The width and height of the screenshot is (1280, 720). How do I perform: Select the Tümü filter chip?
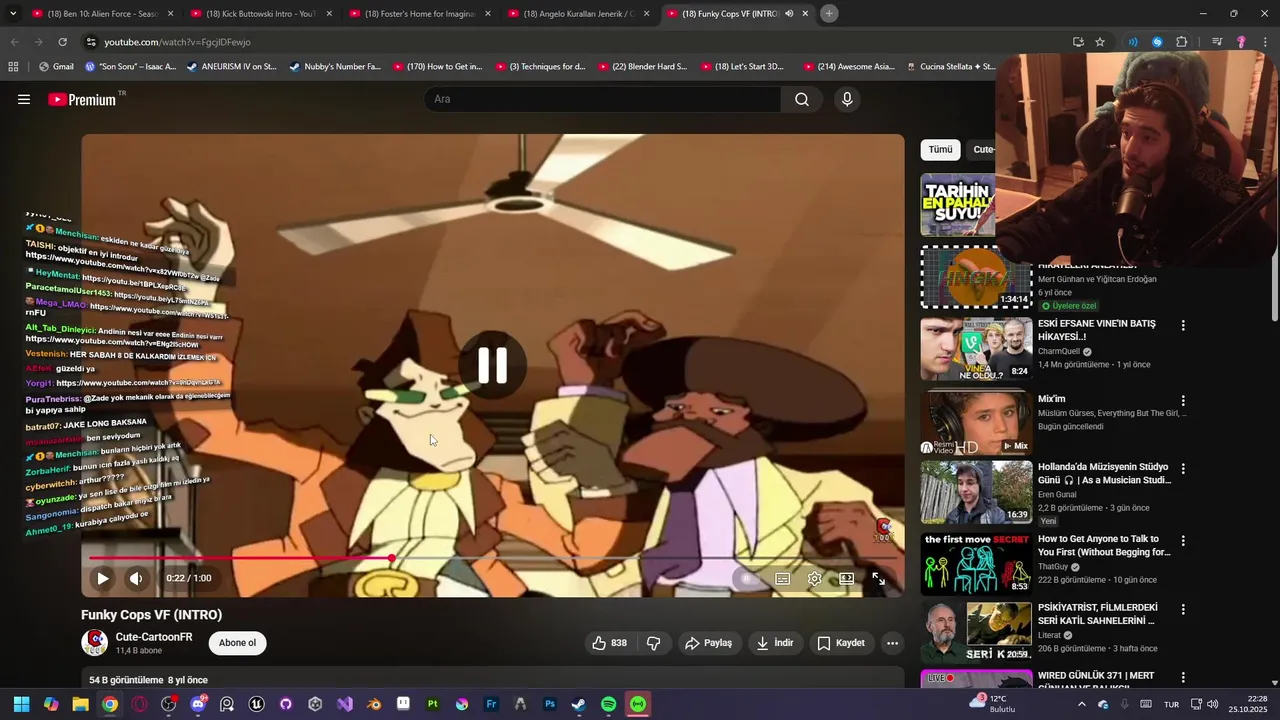point(940,150)
